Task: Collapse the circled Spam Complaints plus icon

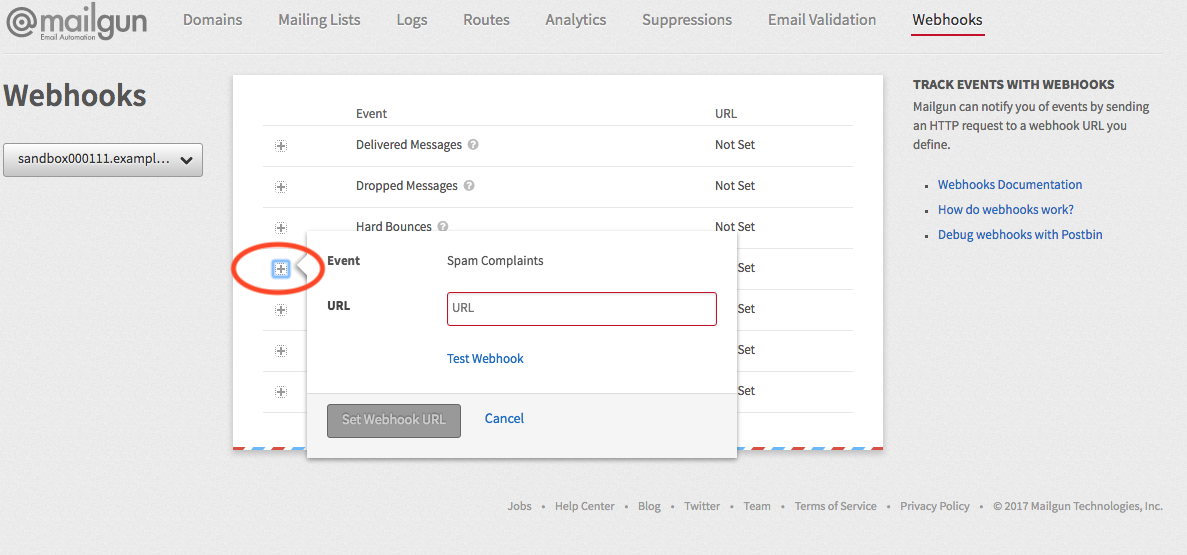Action: pos(281,269)
